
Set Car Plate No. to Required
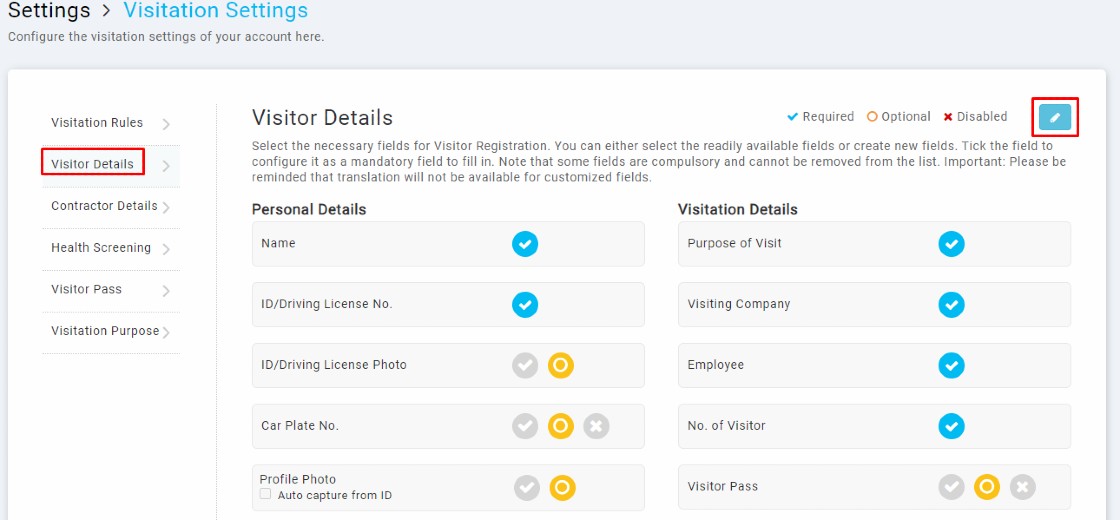pyautogui.click(x=525, y=426)
